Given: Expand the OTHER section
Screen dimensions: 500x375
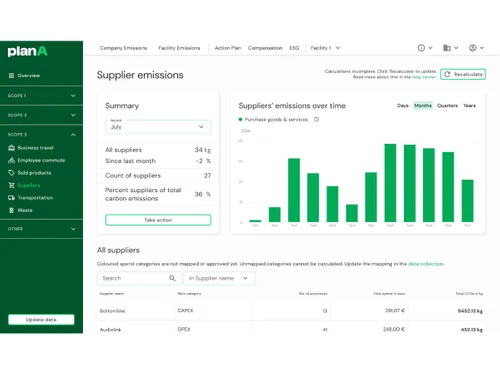Looking at the screenshot, I should coord(41,229).
